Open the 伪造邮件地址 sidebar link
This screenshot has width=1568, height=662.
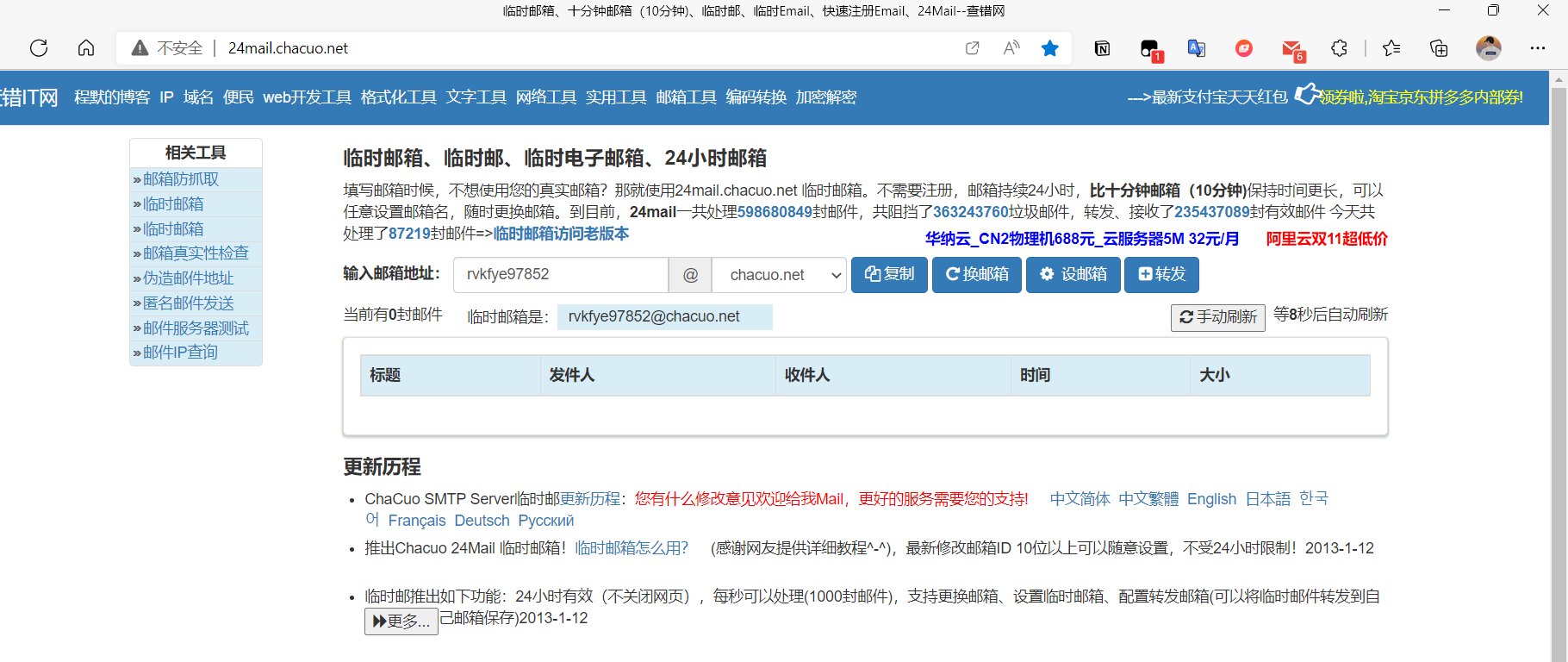coord(188,278)
